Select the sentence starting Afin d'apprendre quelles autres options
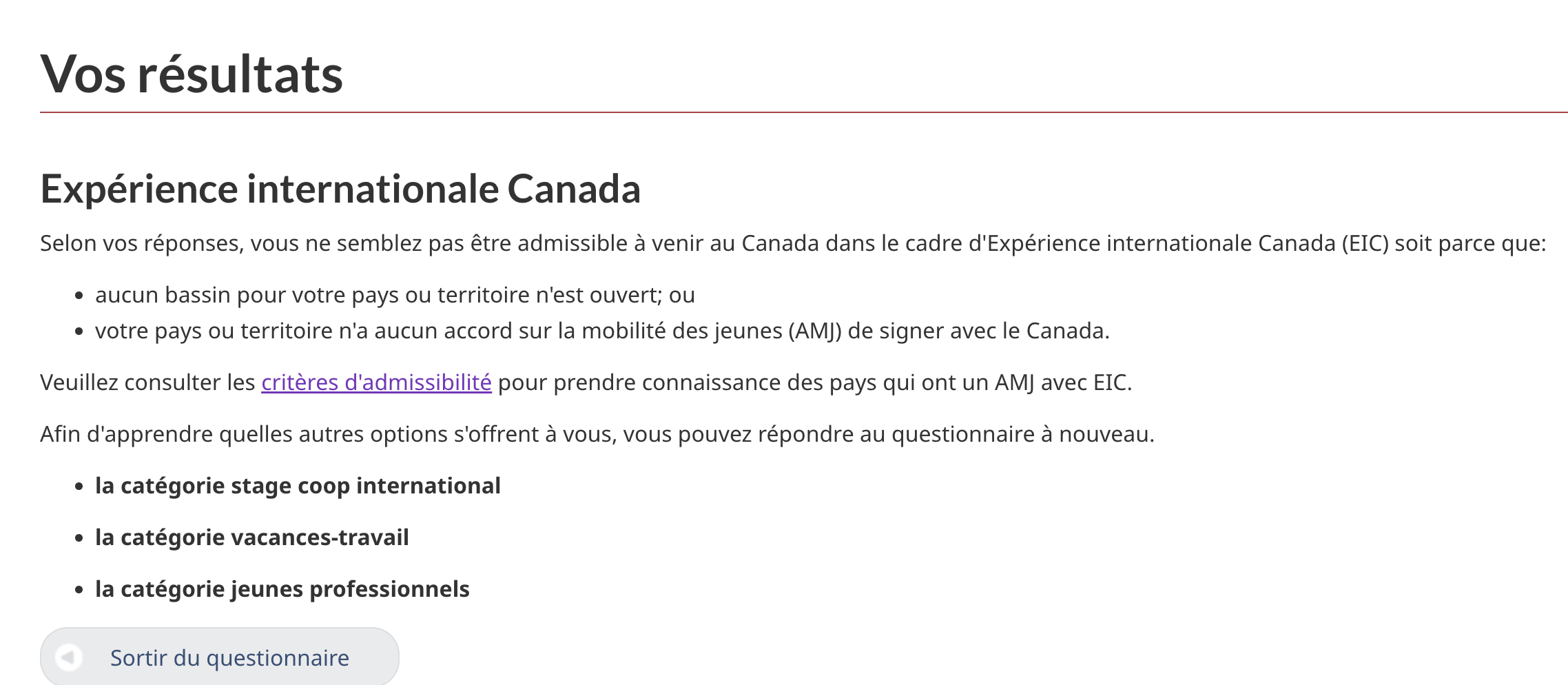Image resolution: width=1568 pixels, height=685 pixels. click(597, 434)
